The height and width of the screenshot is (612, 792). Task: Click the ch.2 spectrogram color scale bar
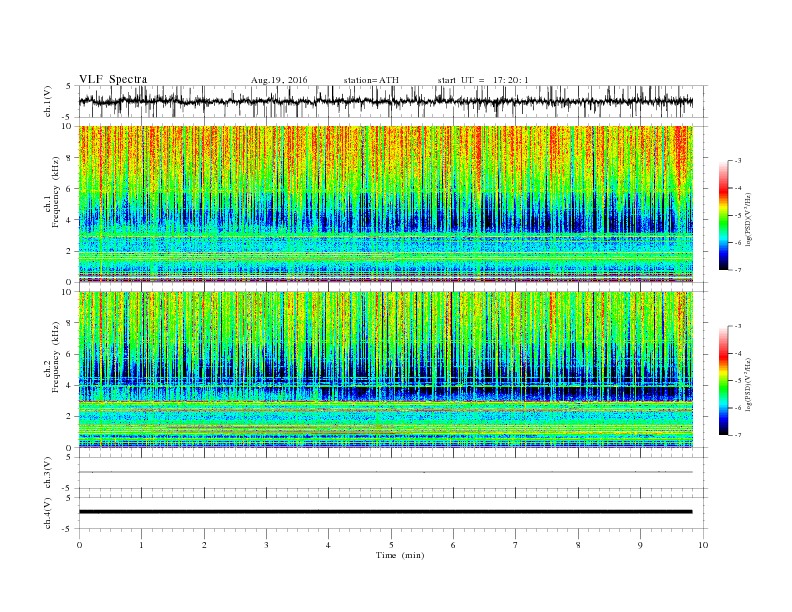click(723, 381)
